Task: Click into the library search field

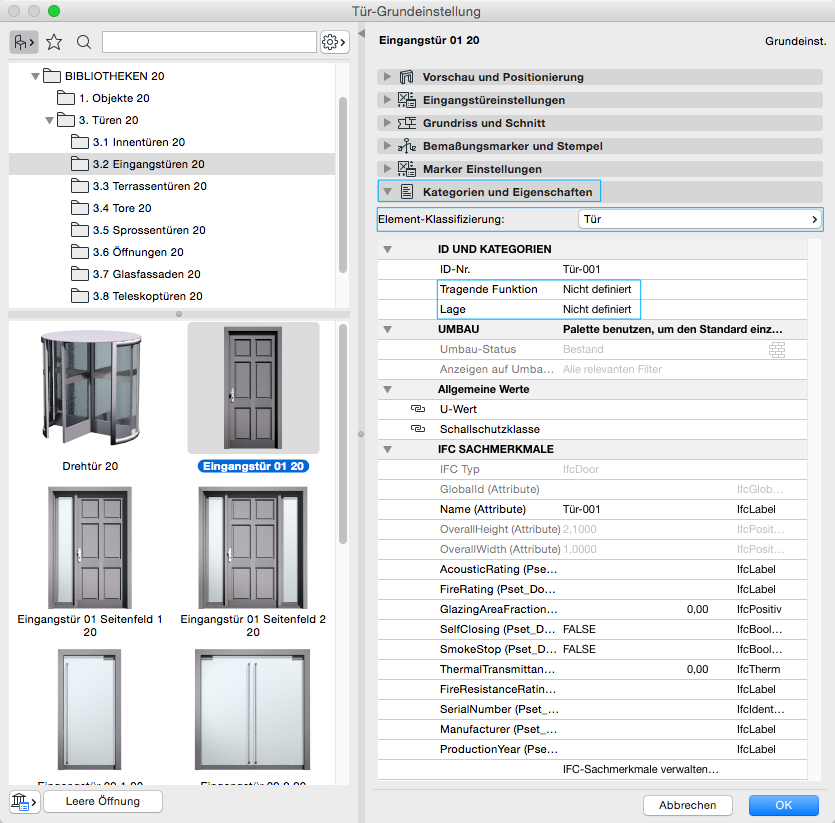Action: coord(209,42)
